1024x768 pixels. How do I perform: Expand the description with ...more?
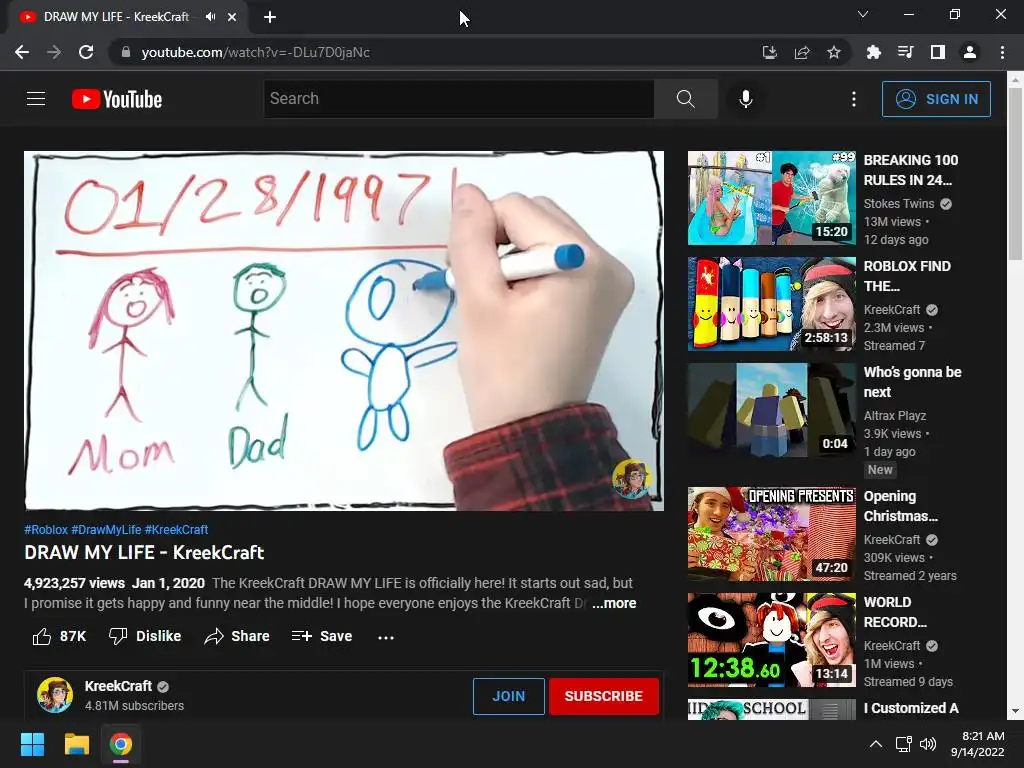[614, 603]
